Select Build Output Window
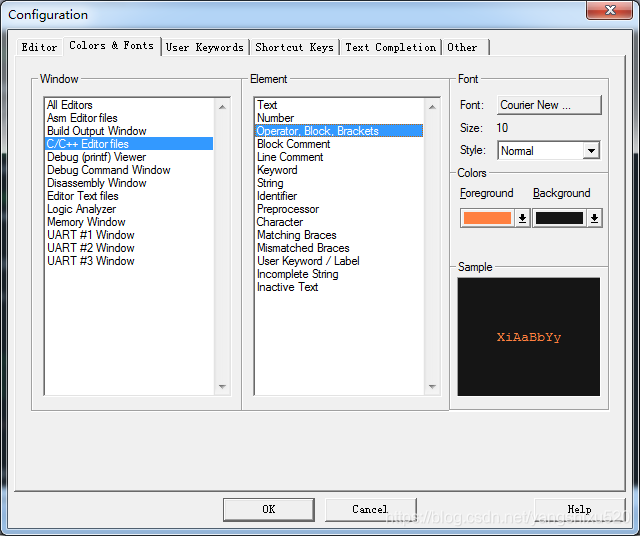 129,131
